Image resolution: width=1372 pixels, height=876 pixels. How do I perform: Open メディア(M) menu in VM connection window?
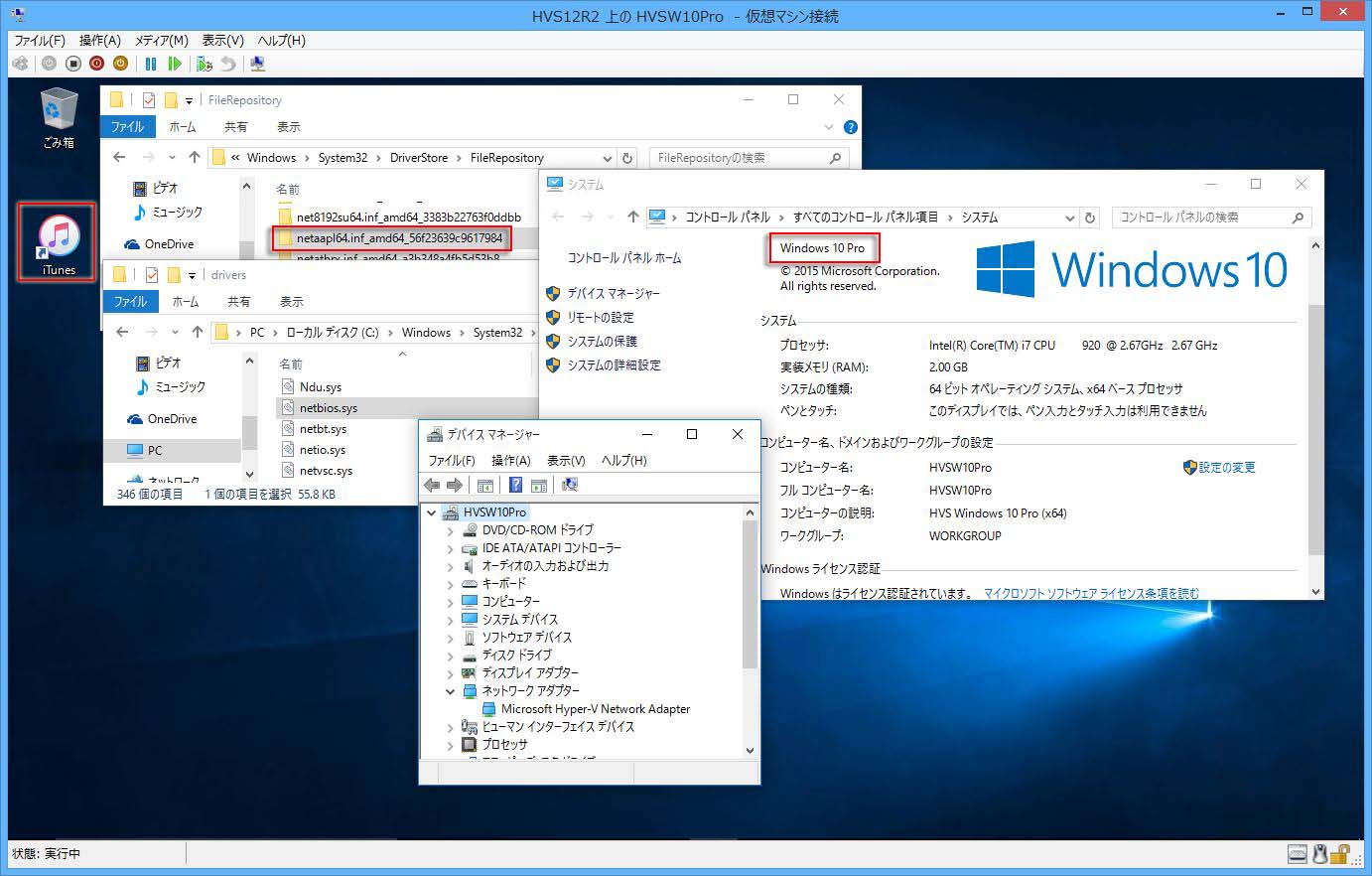pos(162,41)
